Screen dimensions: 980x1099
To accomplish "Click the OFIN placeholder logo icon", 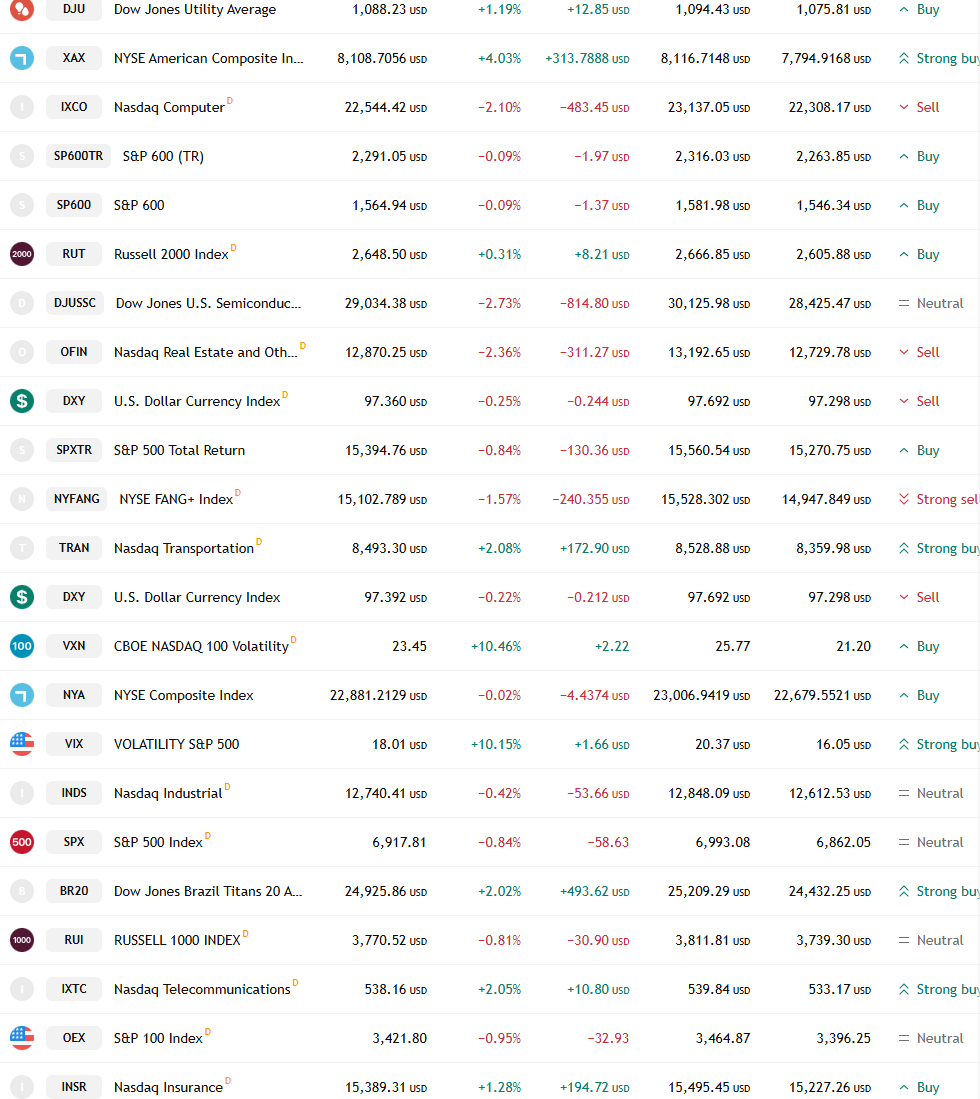I will click(22, 352).
